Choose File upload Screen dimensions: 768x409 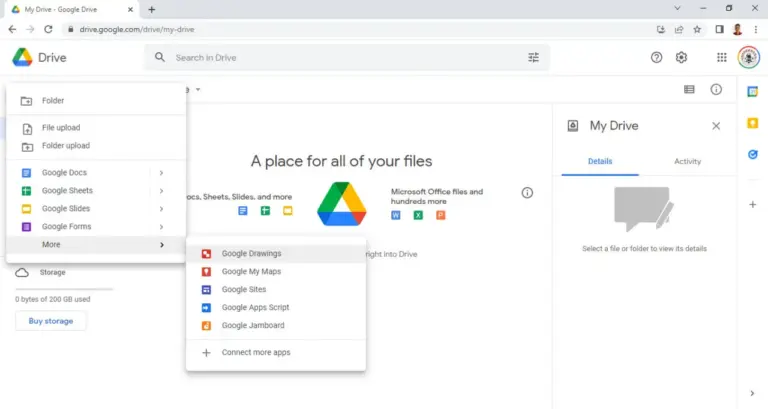click(96, 128)
